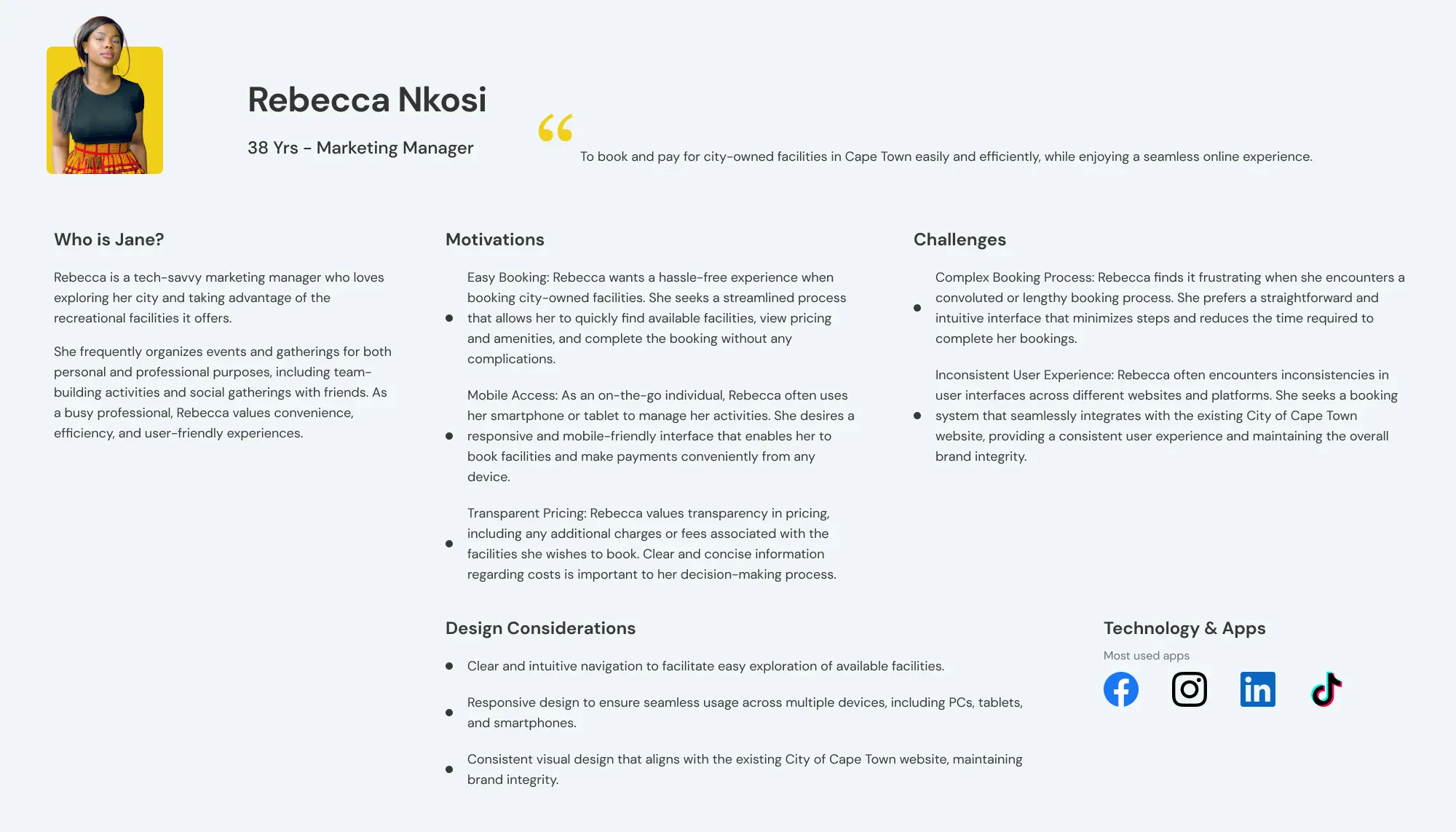This screenshot has height=832, width=1456.
Task: Click the 'Most used apps' label
Action: coord(1147,656)
